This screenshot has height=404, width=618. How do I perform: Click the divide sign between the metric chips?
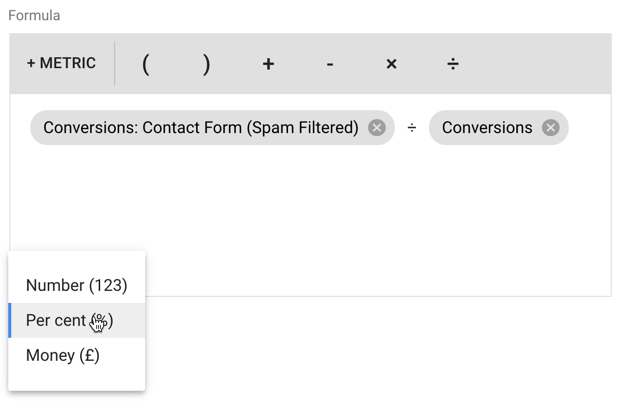tap(412, 128)
